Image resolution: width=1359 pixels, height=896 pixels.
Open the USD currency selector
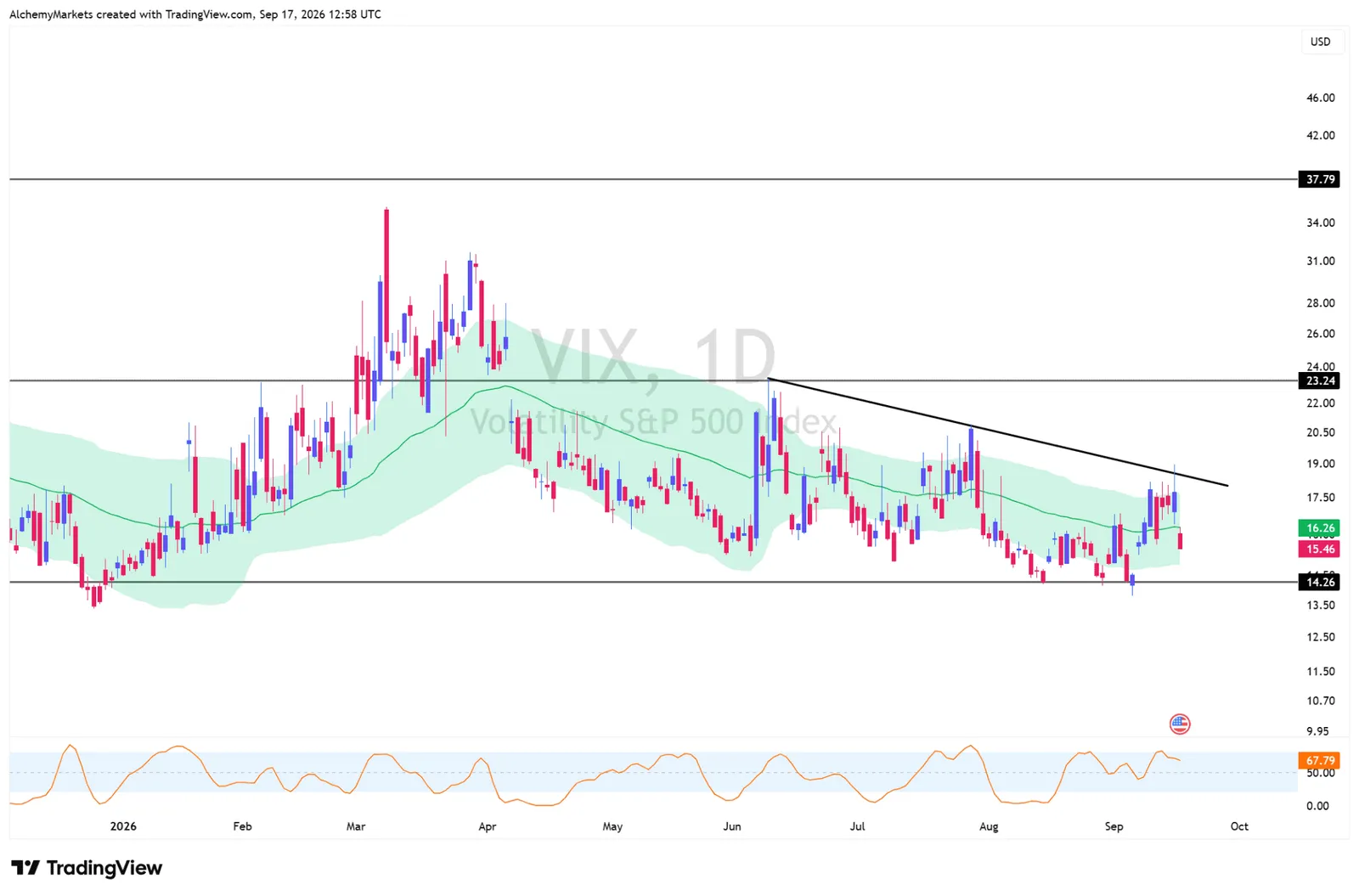(1321, 42)
